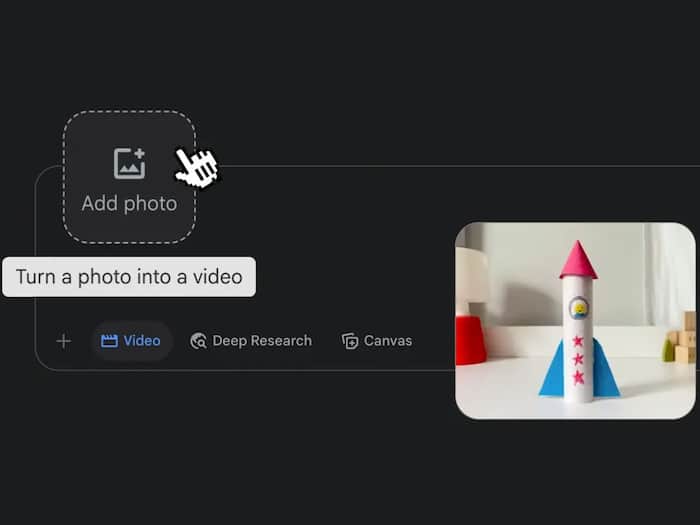The height and width of the screenshot is (525, 700).
Task: Toggle the Video mode chip label
Action: click(x=142, y=341)
